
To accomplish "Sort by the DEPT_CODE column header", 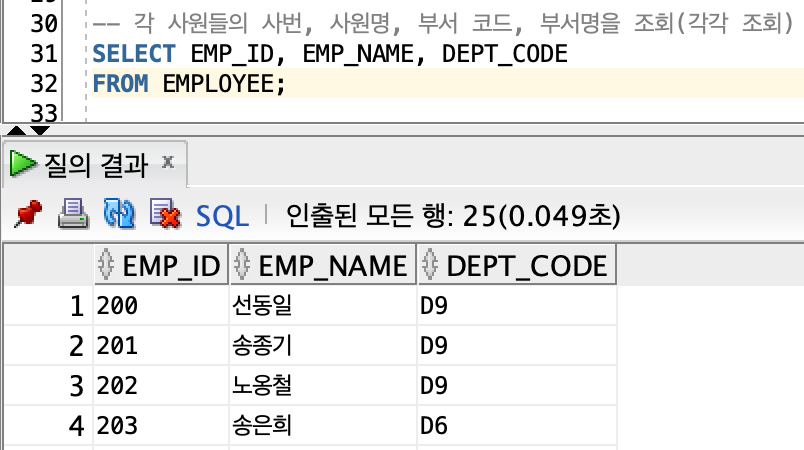I will point(517,265).
